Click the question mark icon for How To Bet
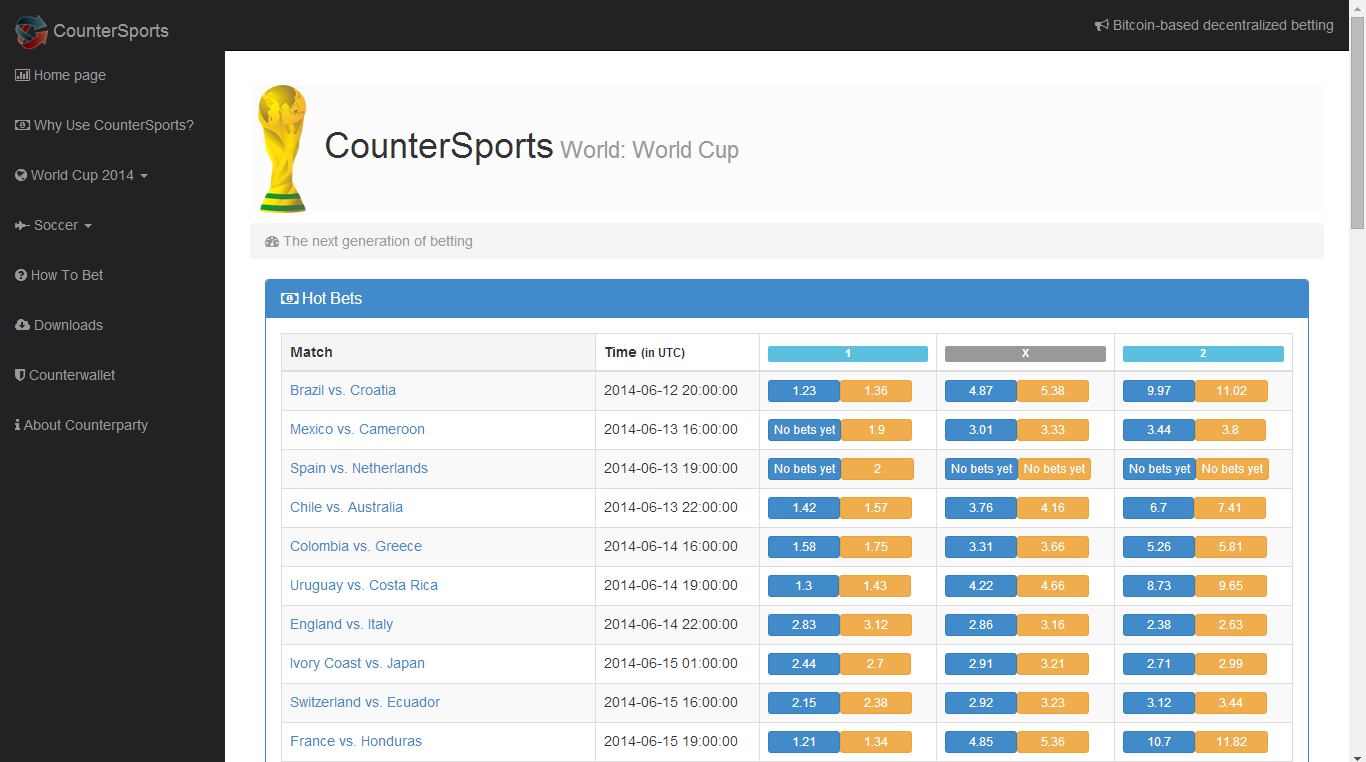1366x762 pixels. [21, 275]
